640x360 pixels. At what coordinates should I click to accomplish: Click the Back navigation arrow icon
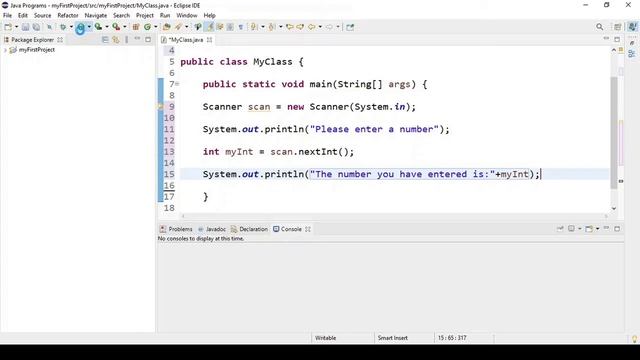[x=311, y=27]
